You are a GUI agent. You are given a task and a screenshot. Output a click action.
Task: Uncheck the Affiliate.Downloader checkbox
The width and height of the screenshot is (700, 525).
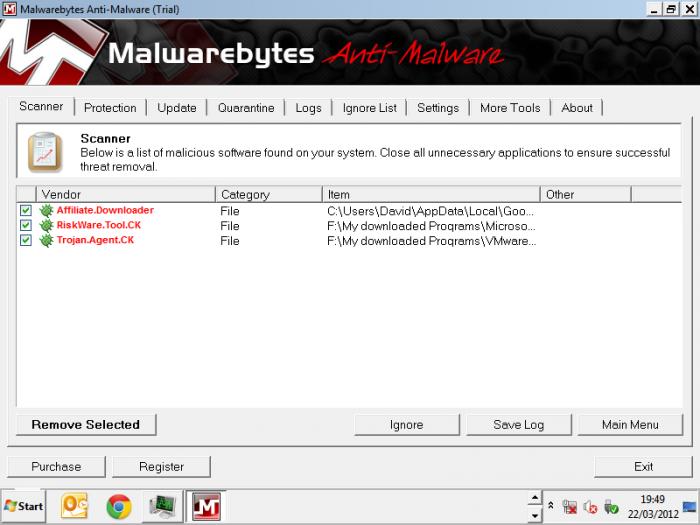(x=25, y=210)
